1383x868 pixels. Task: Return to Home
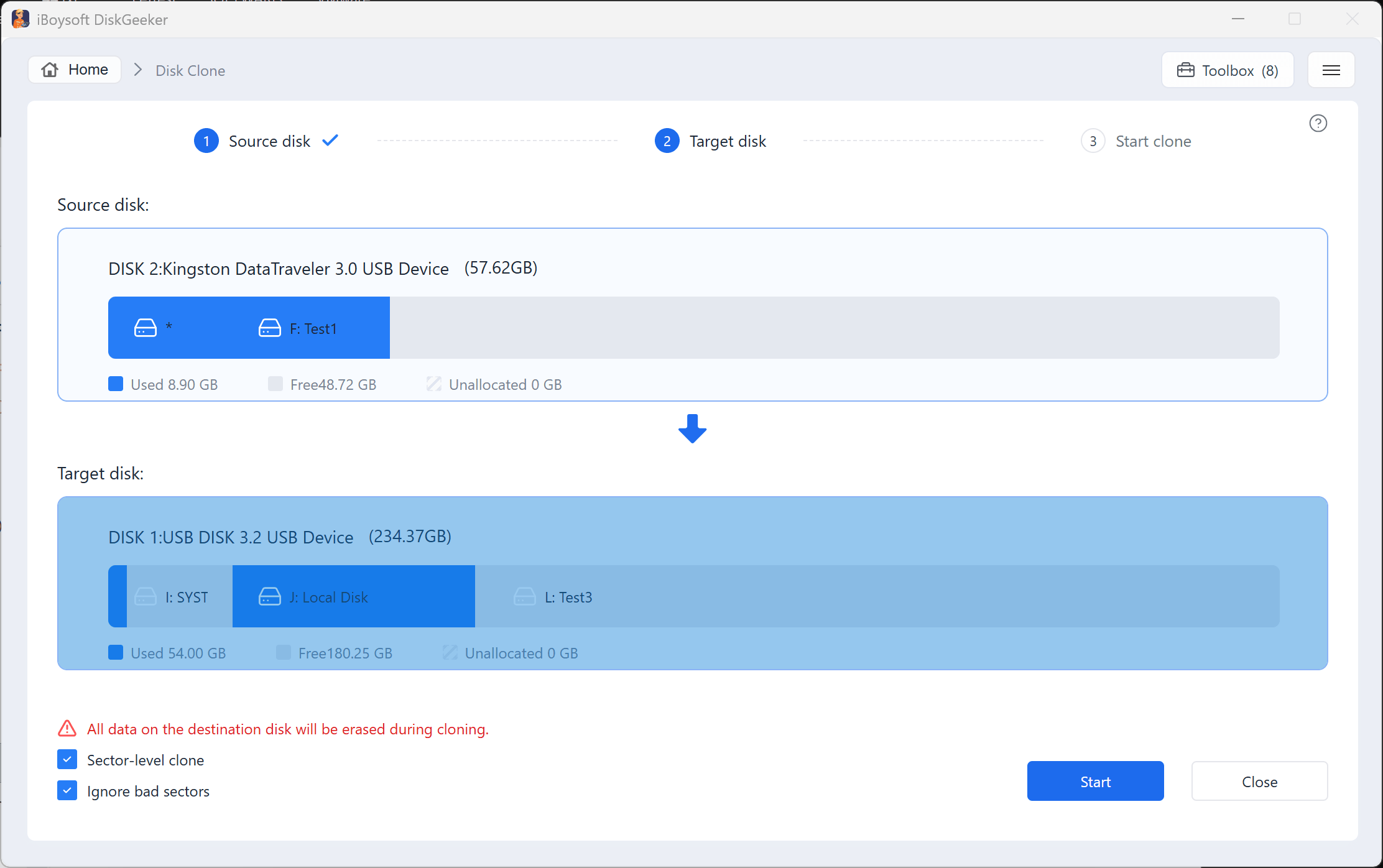coord(75,70)
